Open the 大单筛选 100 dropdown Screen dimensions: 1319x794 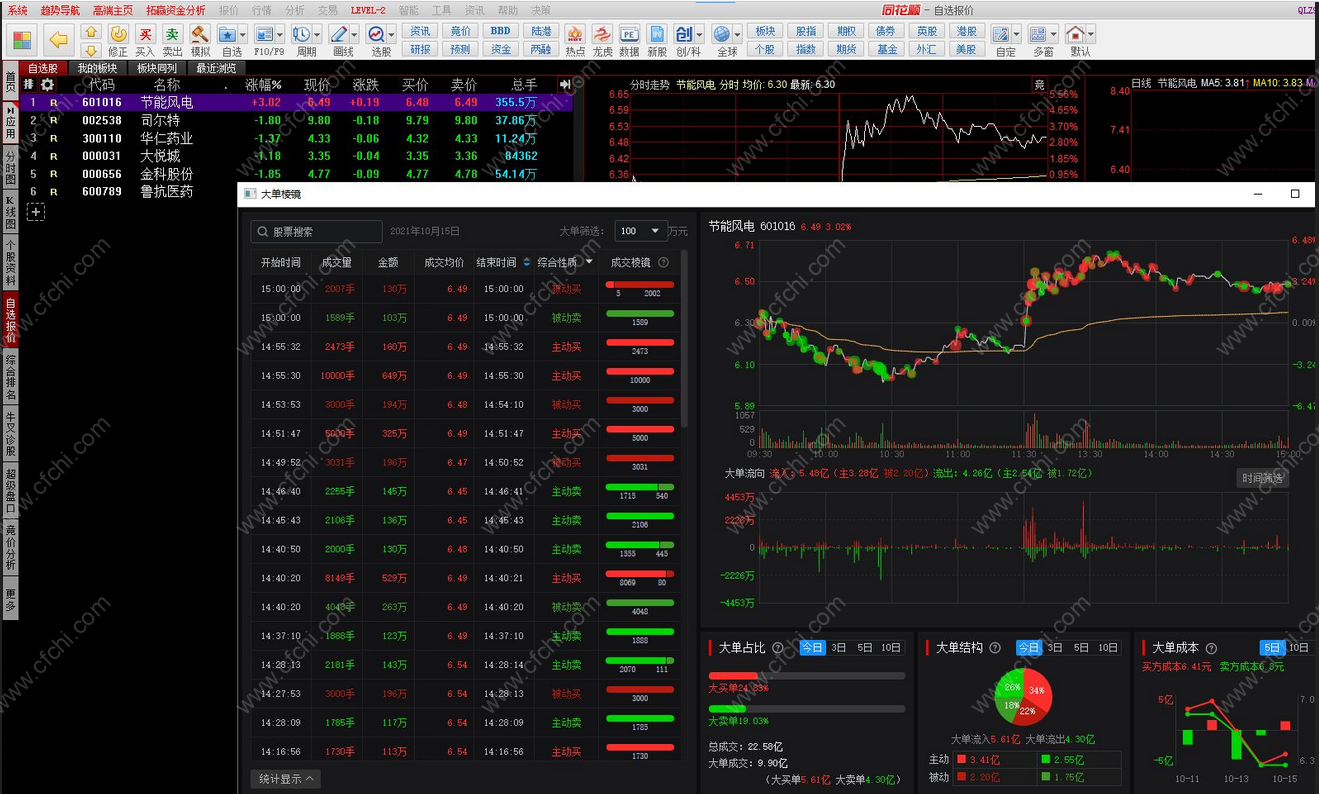[x=641, y=231]
